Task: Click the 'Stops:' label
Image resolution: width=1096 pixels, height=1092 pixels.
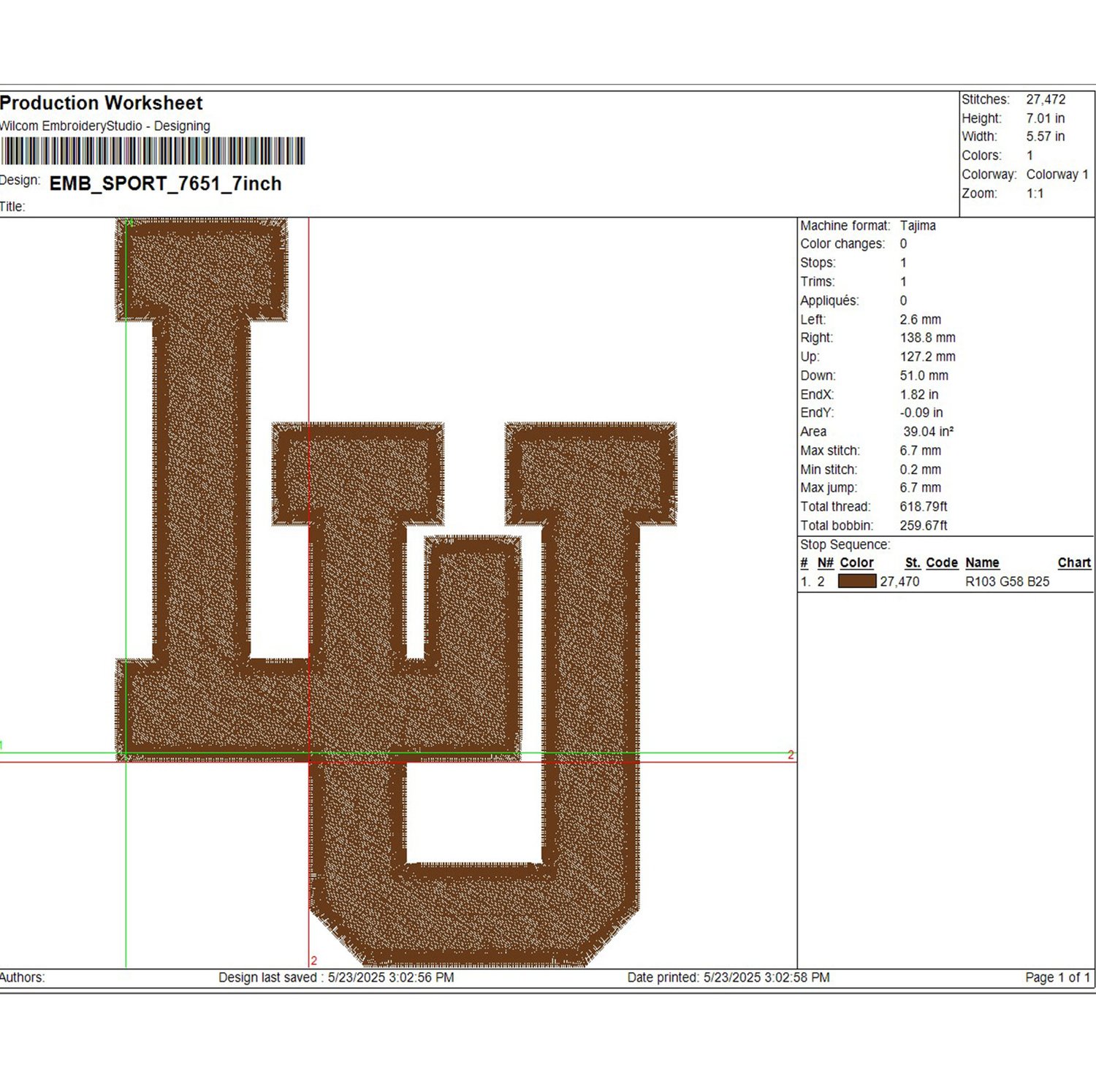Action: point(818,263)
